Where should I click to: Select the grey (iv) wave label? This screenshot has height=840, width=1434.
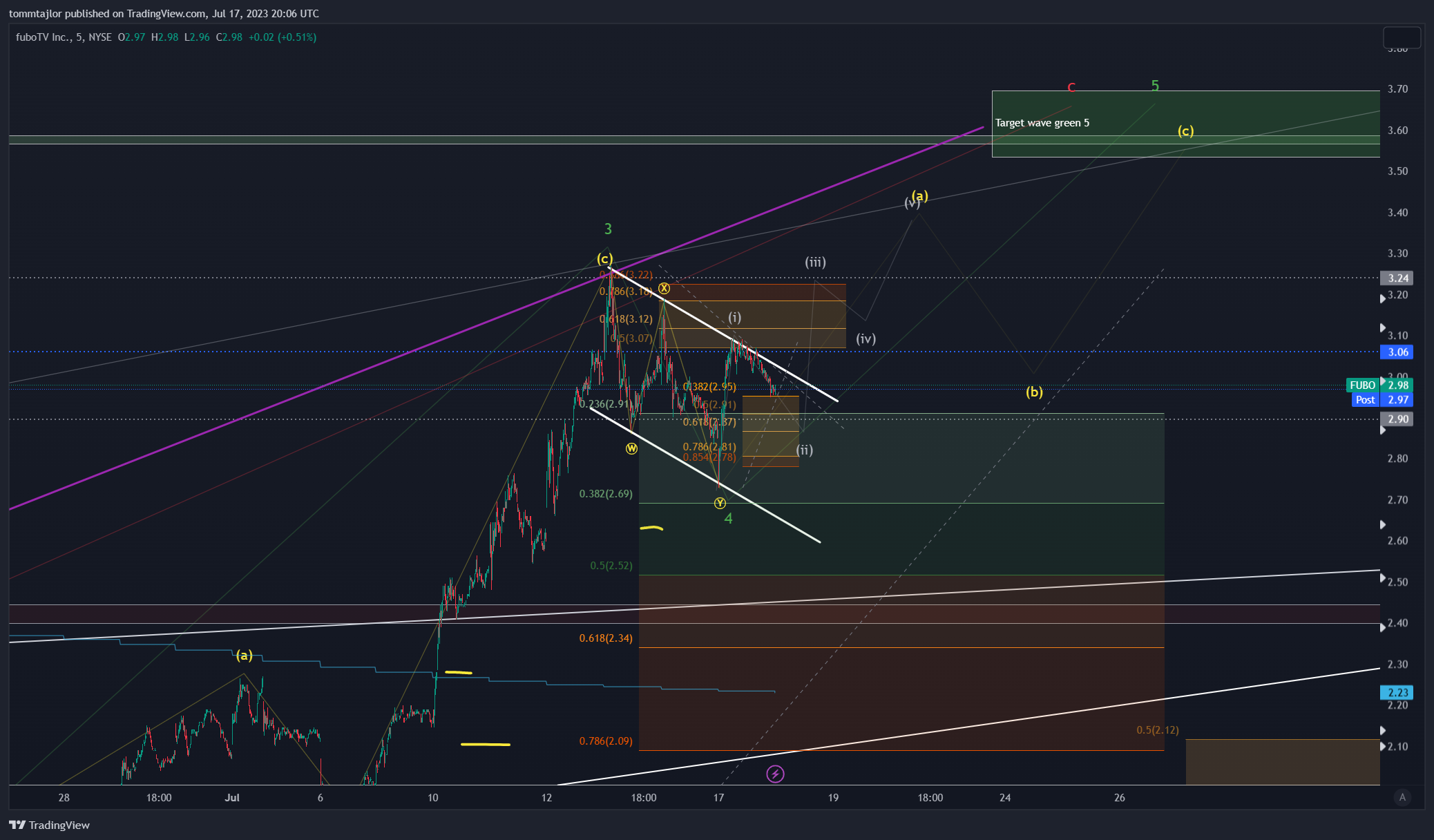coord(866,338)
